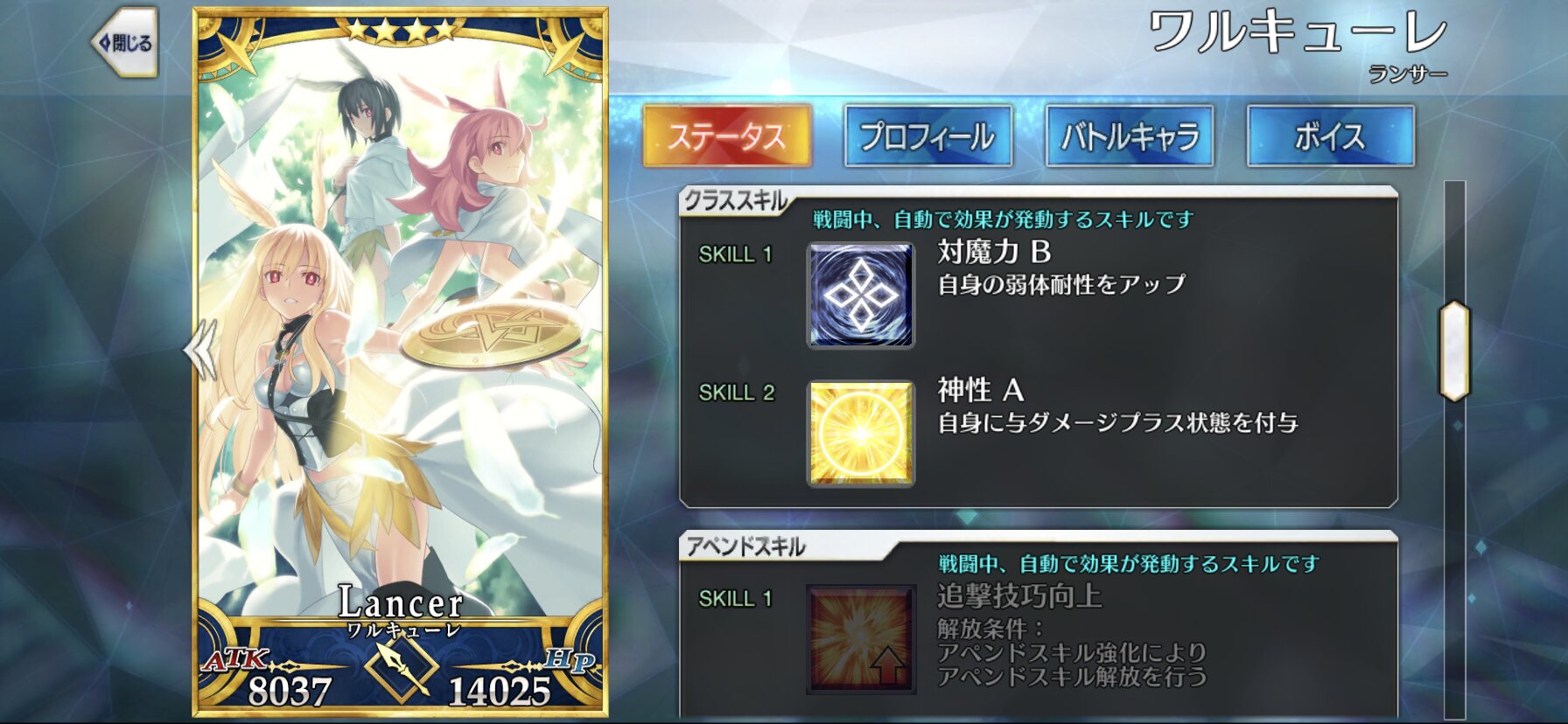Tap the 対魔力 B skill icon
The height and width of the screenshot is (724, 1568).
(x=860, y=295)
